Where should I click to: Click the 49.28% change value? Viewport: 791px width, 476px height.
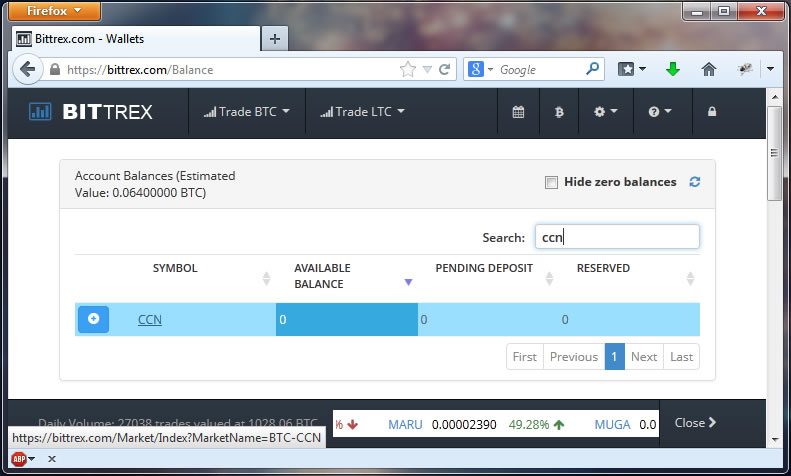click(529, 425)
